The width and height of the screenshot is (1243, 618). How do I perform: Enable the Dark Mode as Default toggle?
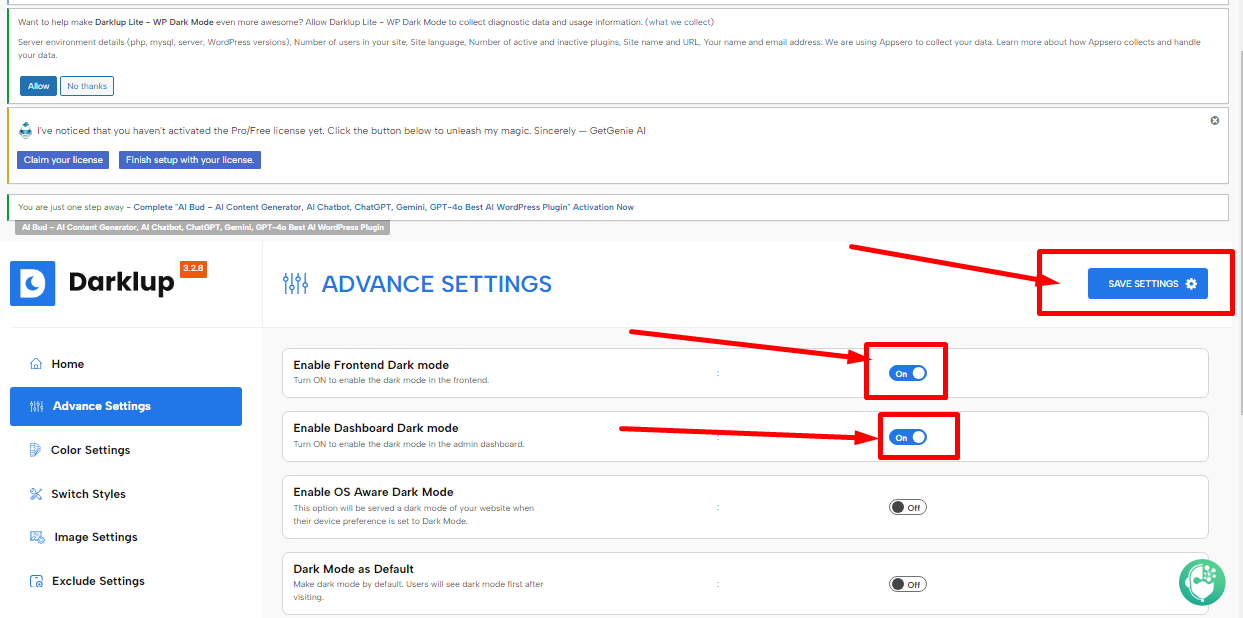tap(908, 584)
